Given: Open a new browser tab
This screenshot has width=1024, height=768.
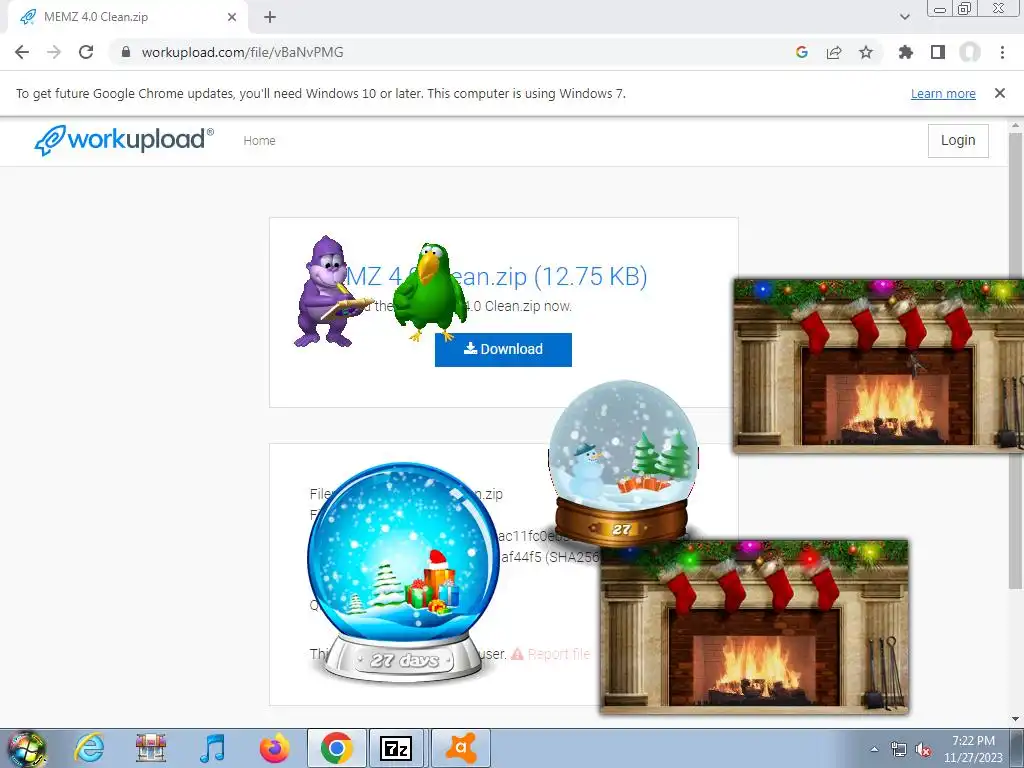Looking at the screenshot, I should [x=270, y=17].
